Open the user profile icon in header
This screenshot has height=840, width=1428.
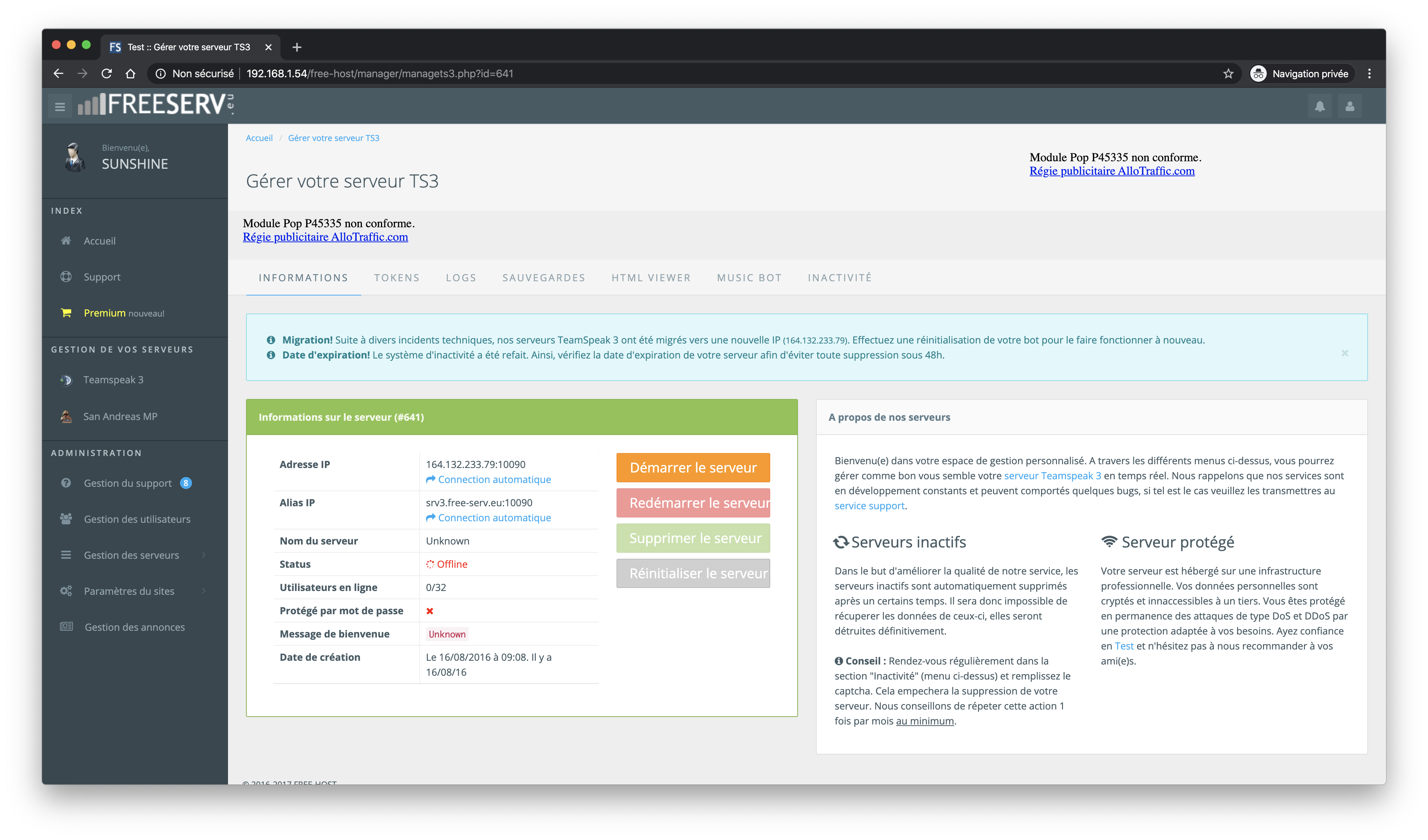click(x=1349, y=106)
